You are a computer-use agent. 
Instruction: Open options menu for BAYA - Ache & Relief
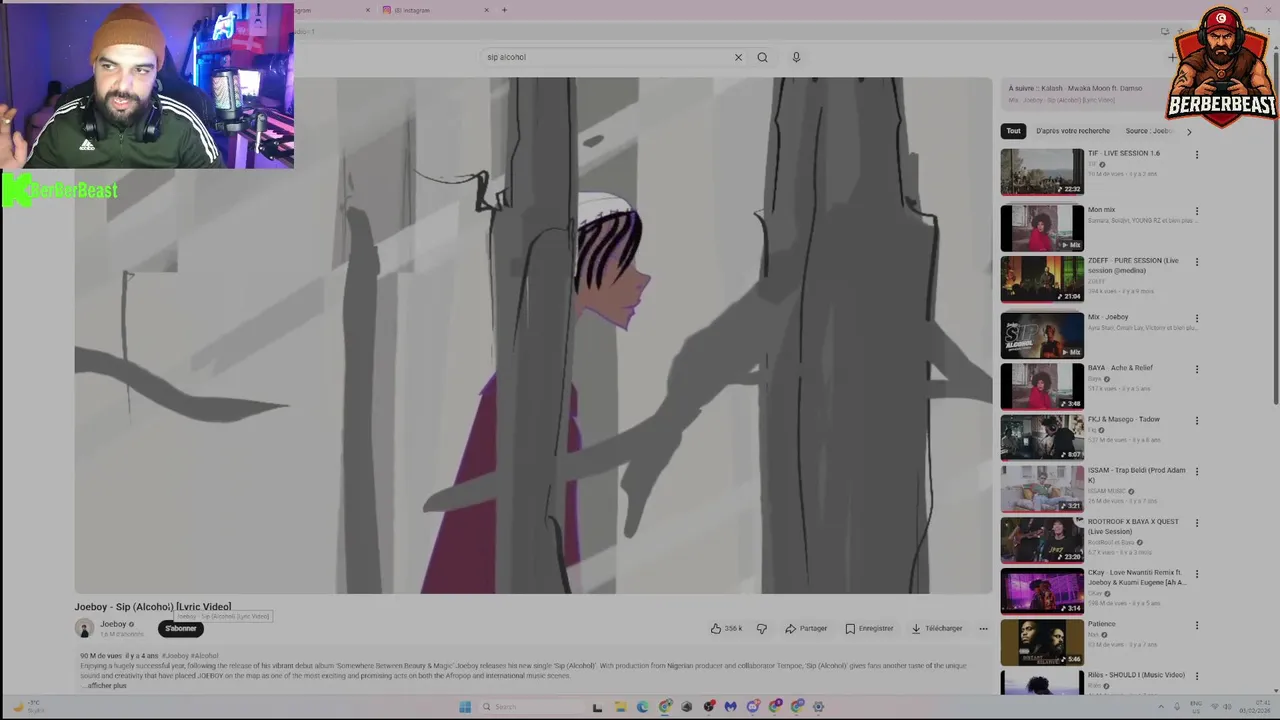[x=1197, y=369]
